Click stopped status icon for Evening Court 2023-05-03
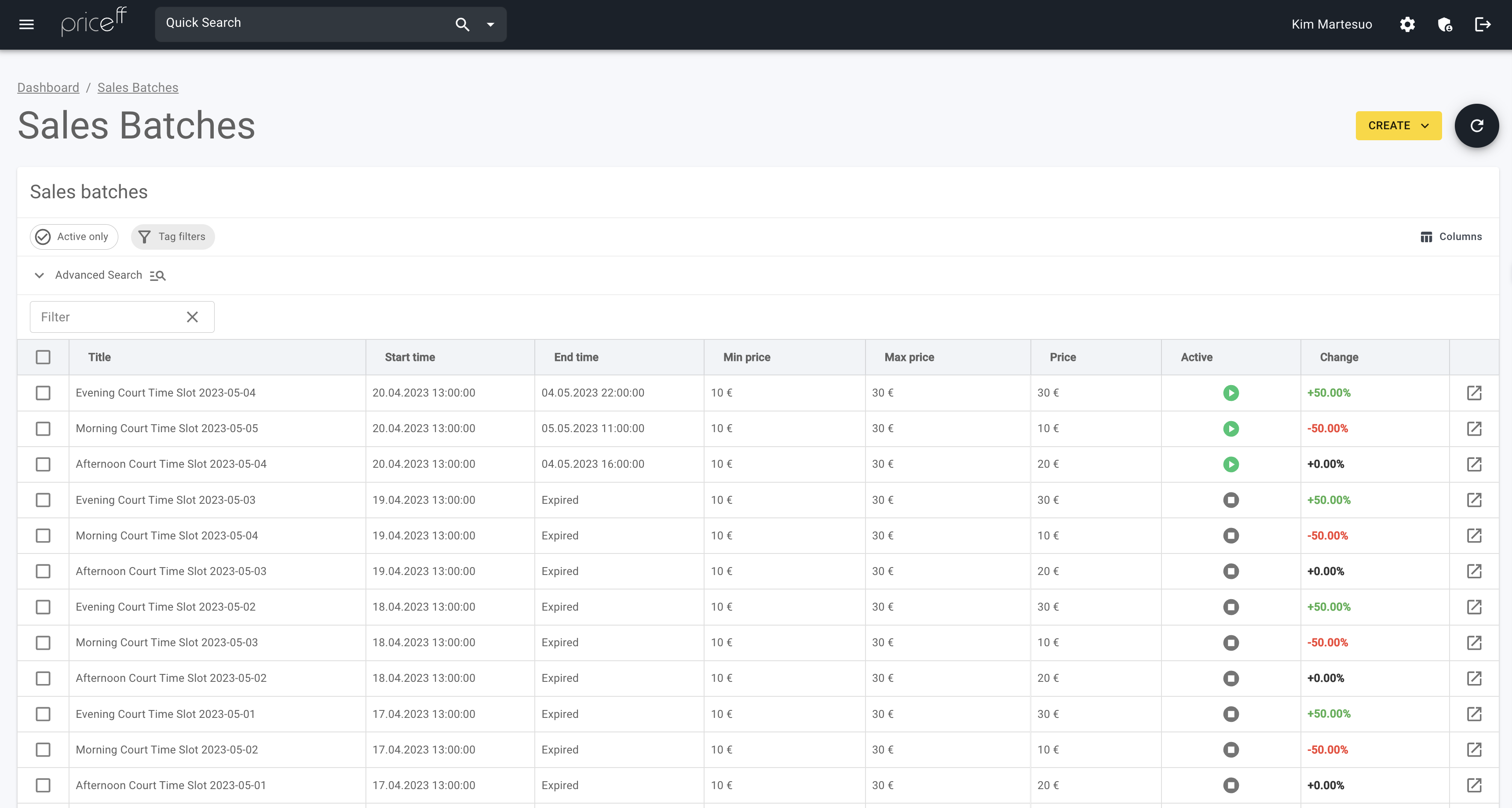Screen dimensions: 1512x808 point(1231,500)
